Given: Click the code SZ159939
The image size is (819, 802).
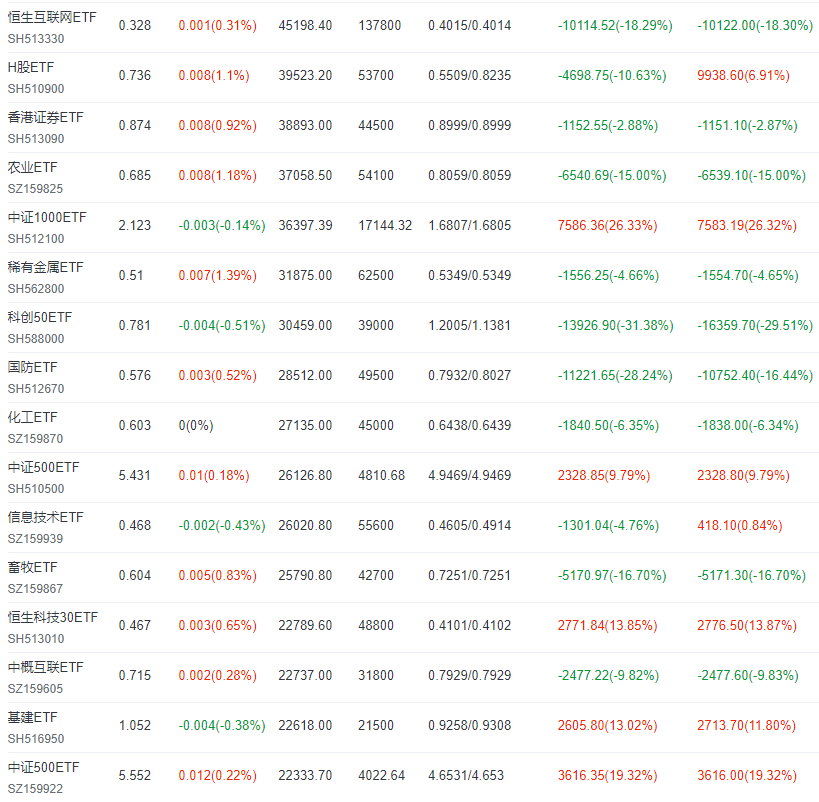Looking at the screenshot, I should click(35, 539).
